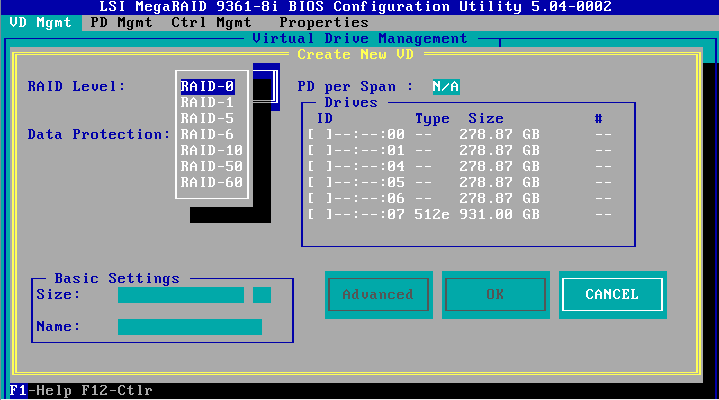The height and width of the screenshot is (400, 719).
Task: Focus the Name input field
Action: (190, 327)
